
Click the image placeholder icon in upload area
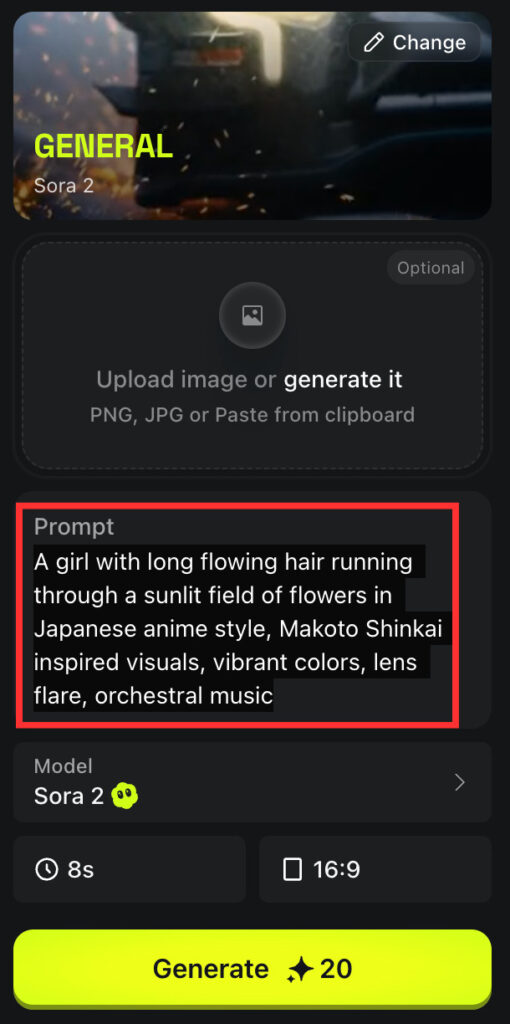[252, 315]
